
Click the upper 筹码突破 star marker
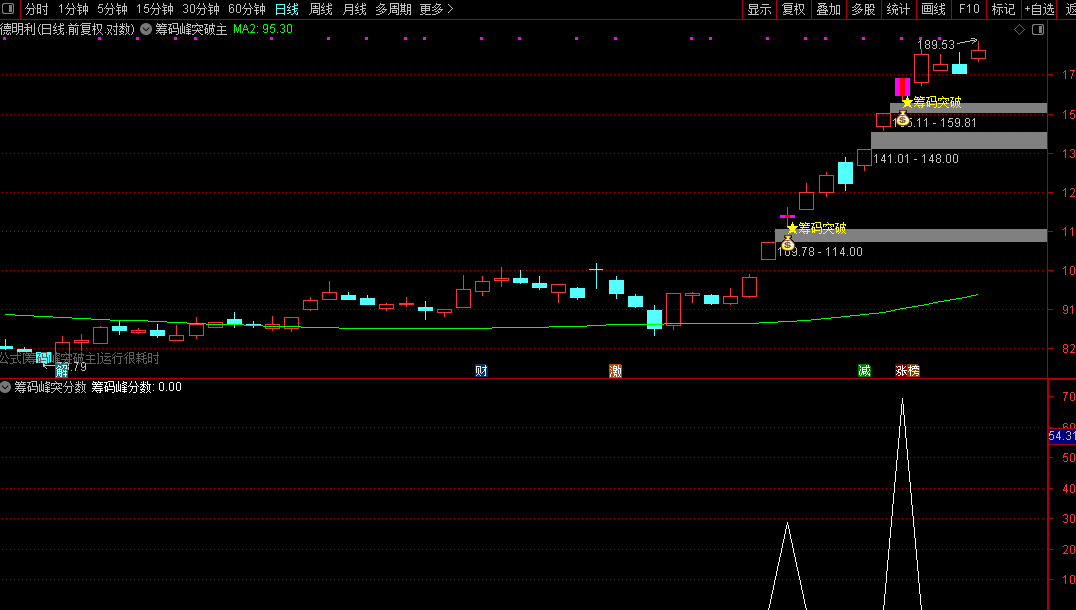[x=907, y=102]
